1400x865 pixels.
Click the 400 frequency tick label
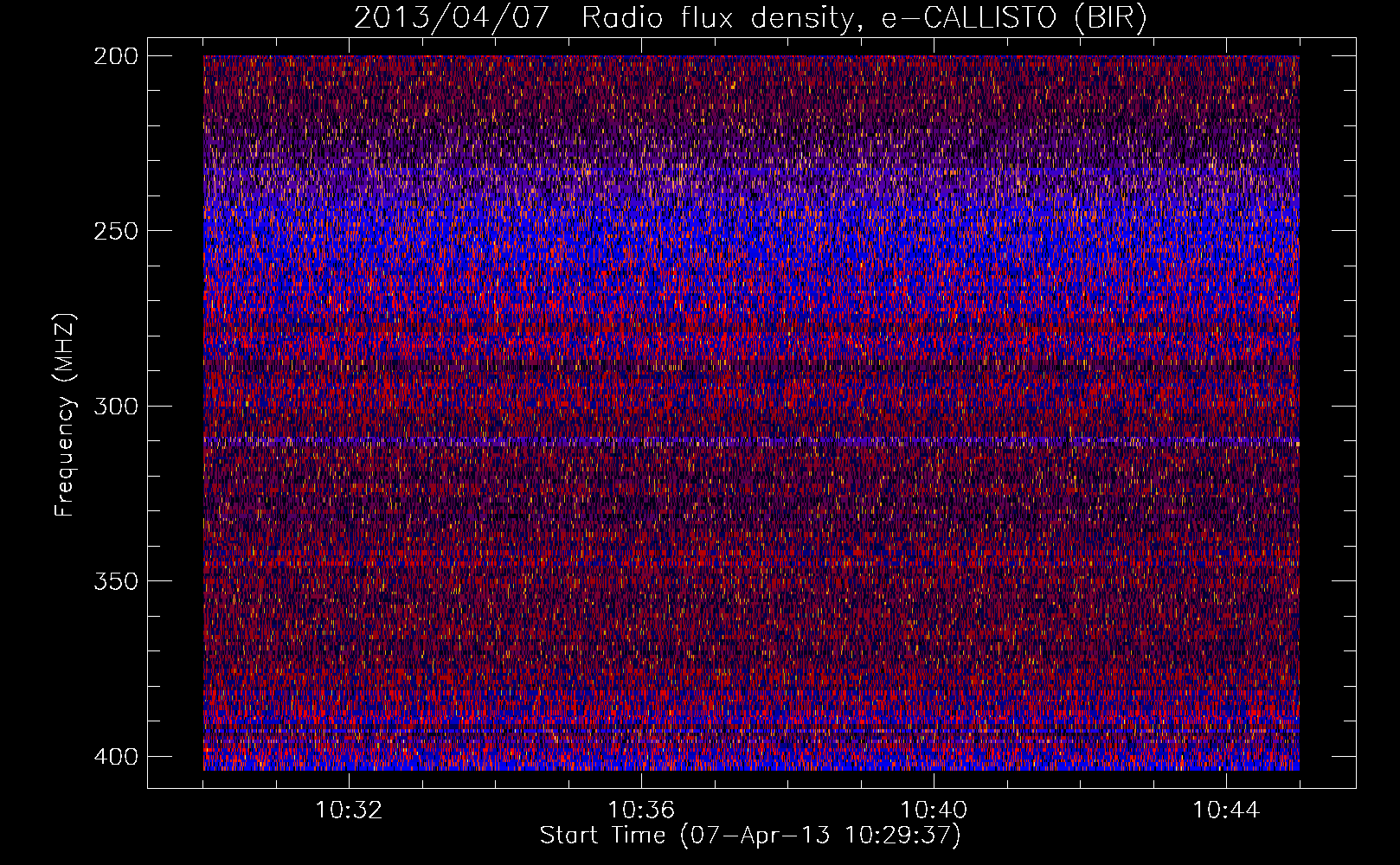[x=115, y=756]
